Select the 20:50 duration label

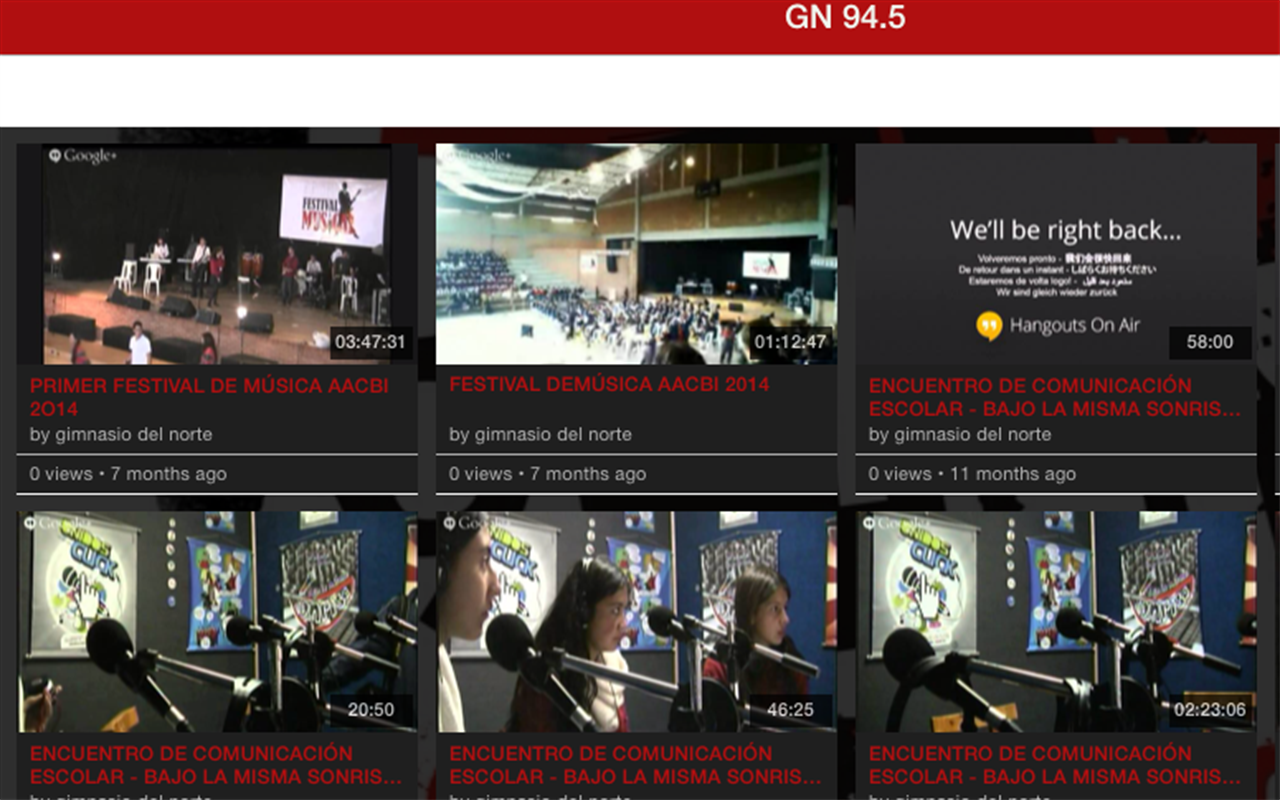point(370,710)
